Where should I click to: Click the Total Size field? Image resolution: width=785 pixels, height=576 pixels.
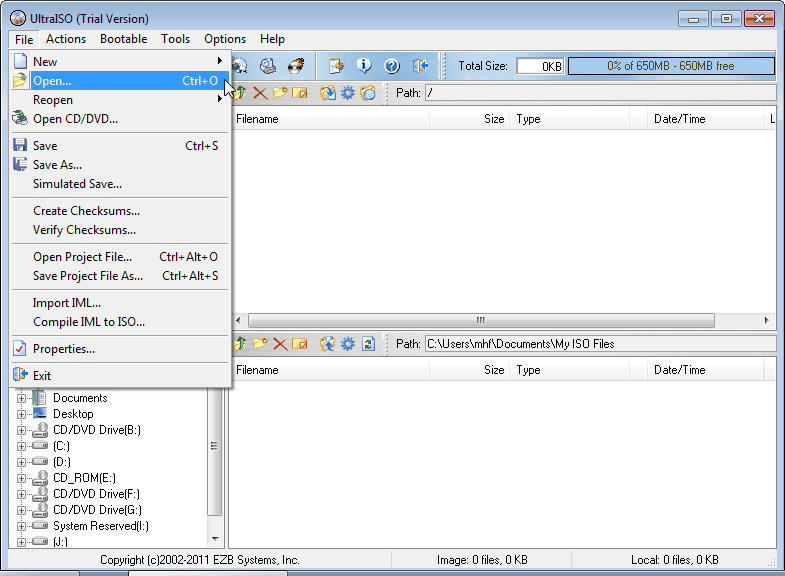pos(540,66)
